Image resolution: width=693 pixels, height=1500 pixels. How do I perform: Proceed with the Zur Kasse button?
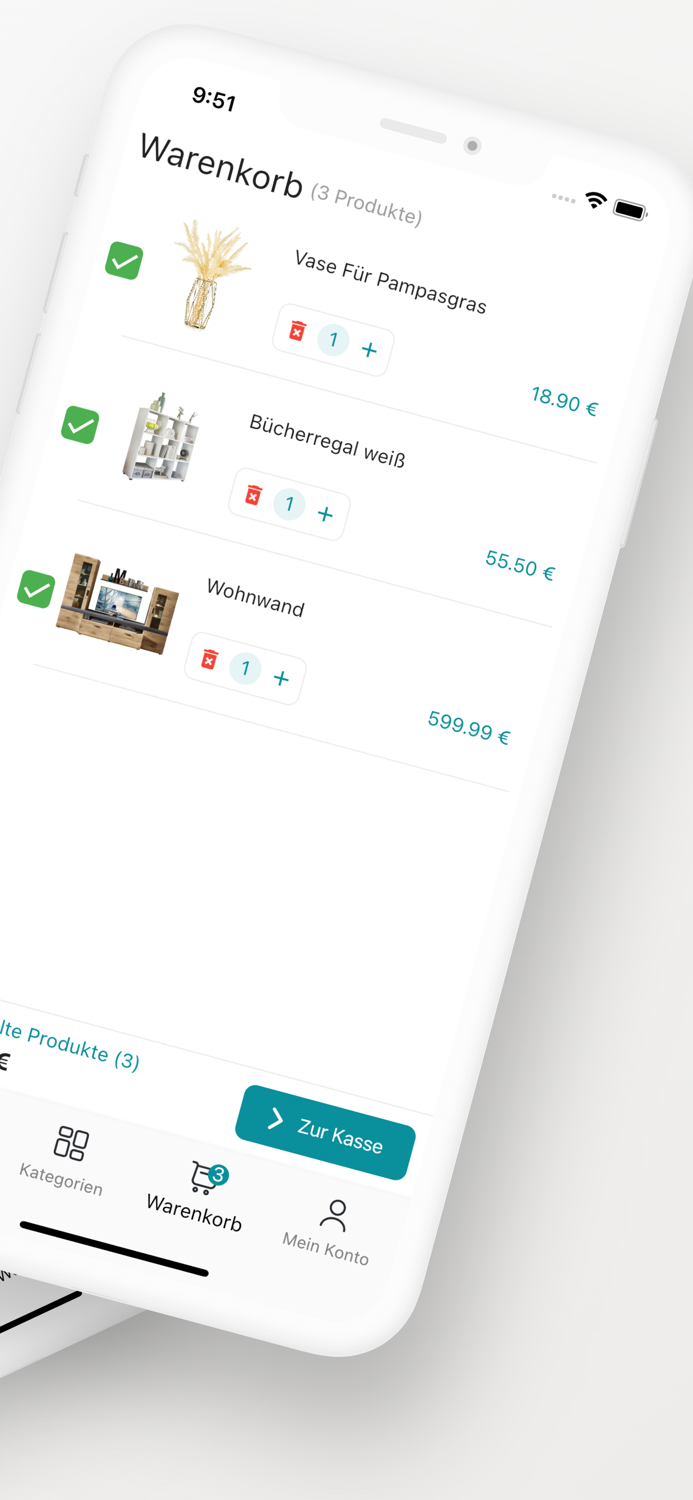click(325, 1132)
